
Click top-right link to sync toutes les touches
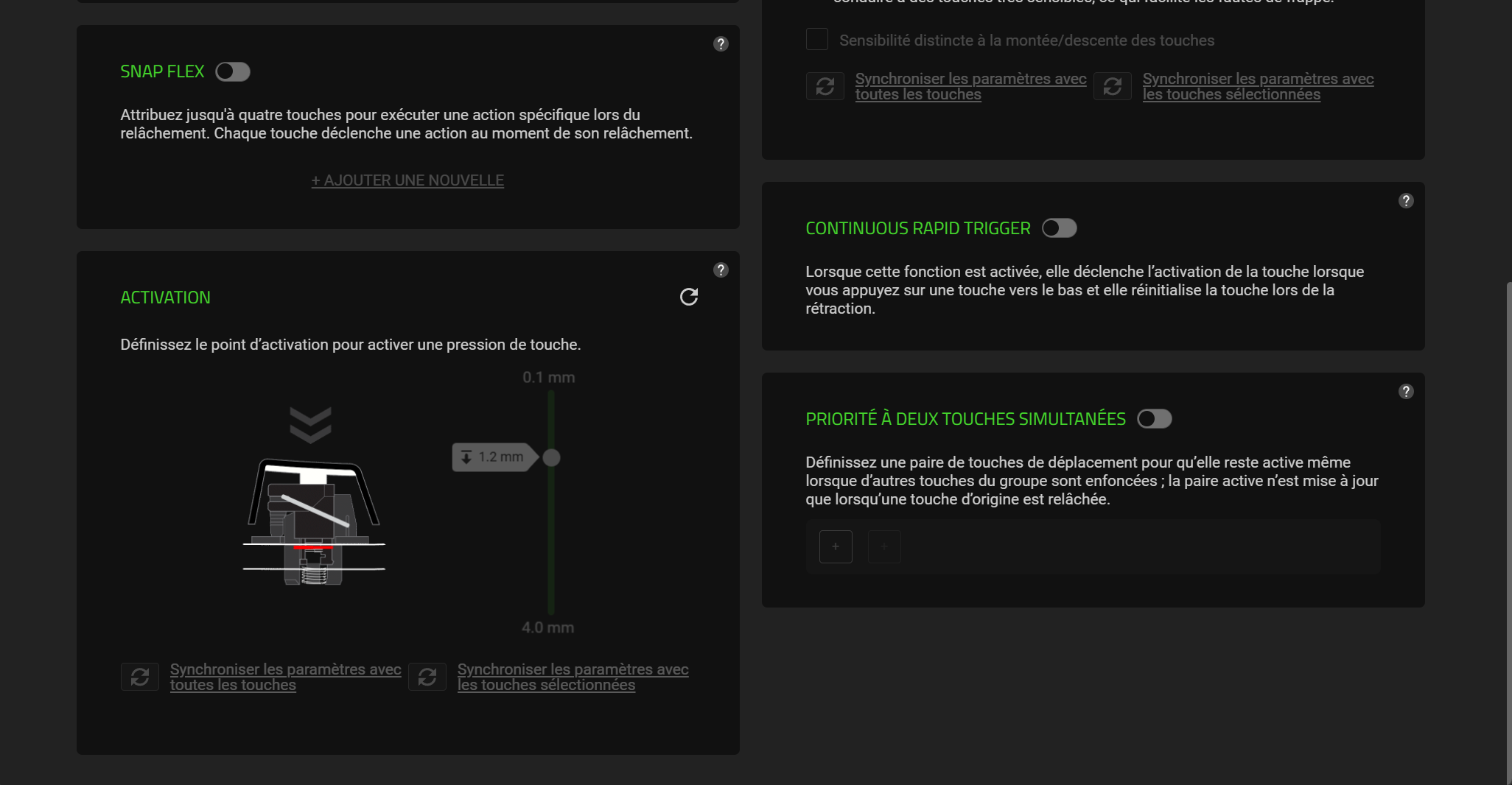(x=971, y=86)
